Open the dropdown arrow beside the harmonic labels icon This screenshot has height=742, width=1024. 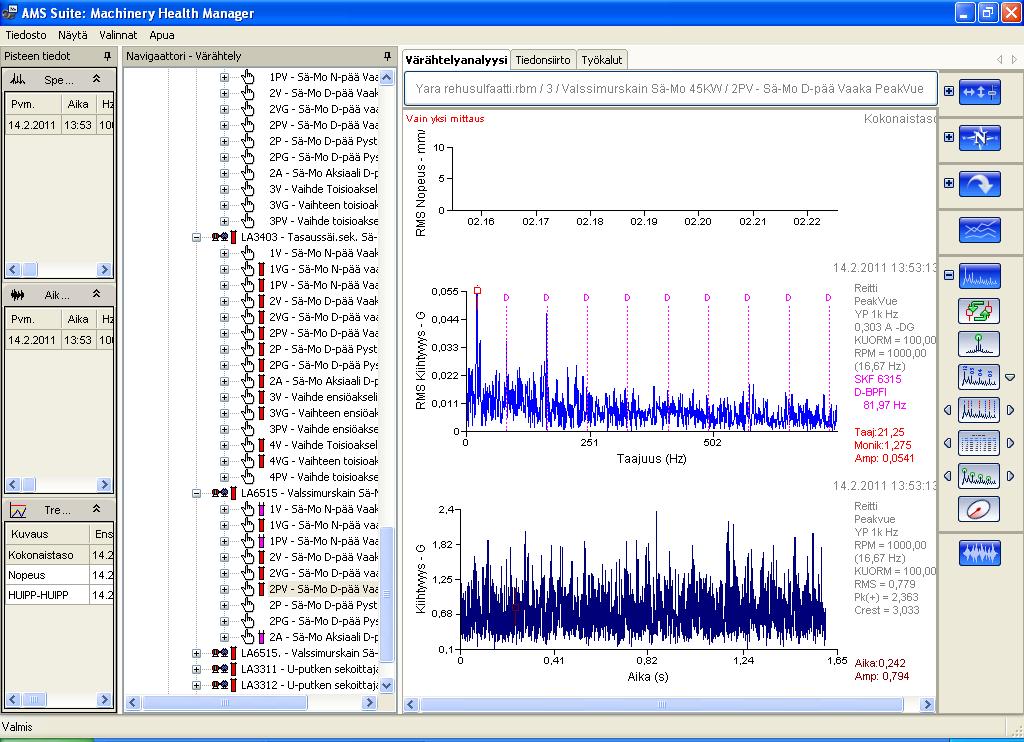1010,378
